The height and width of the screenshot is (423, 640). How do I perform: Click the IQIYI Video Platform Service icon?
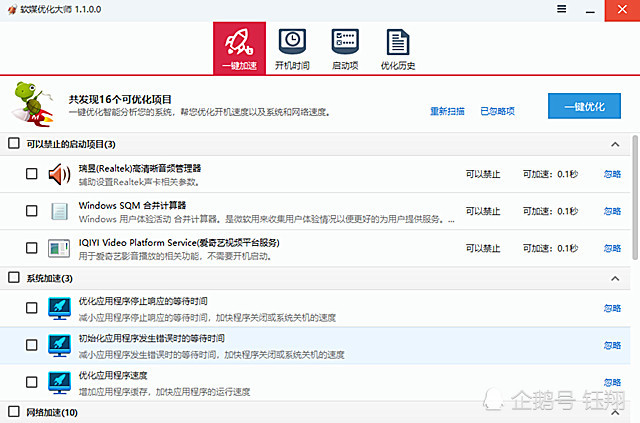[59, 248]
